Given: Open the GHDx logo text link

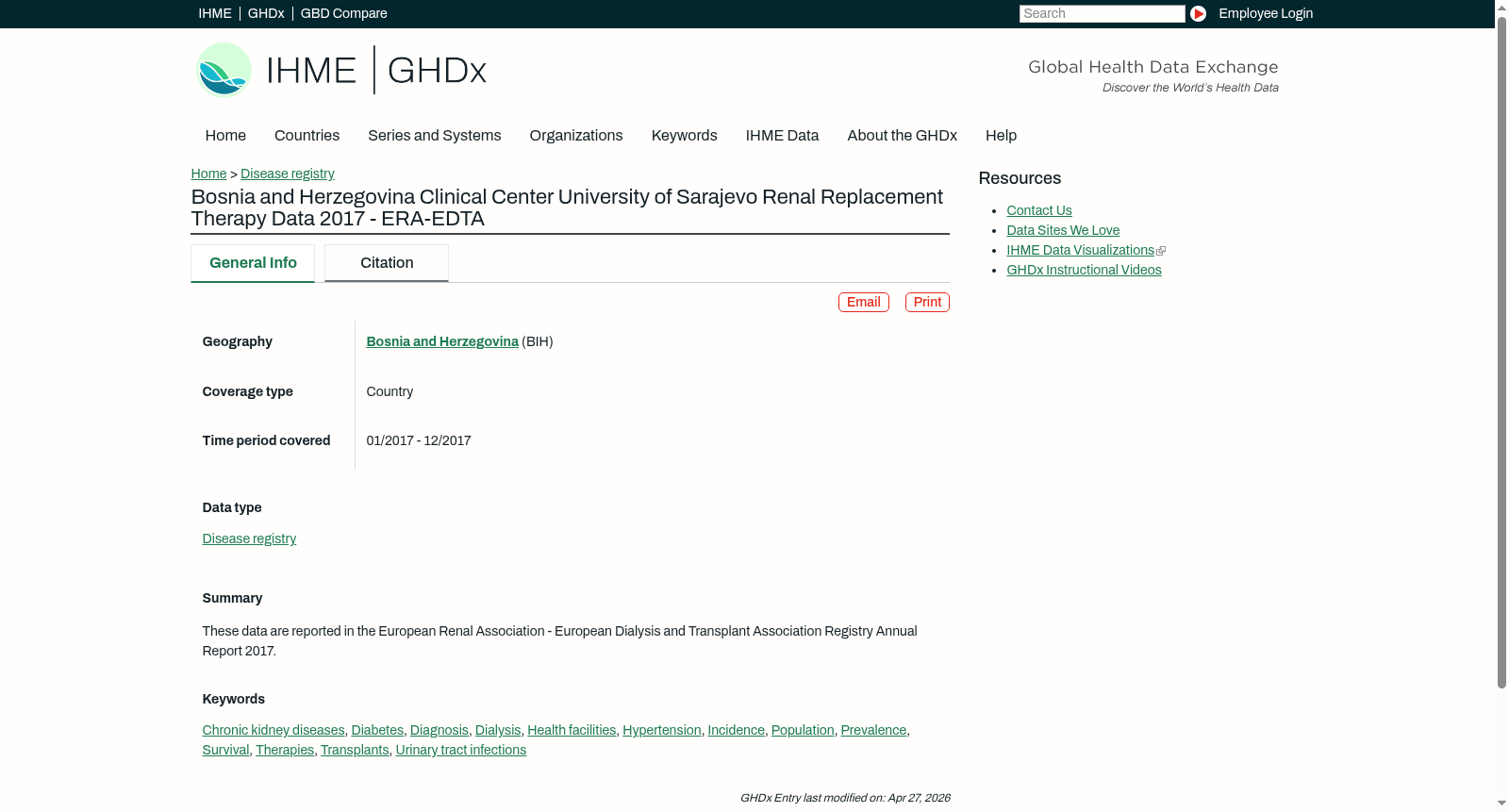Looking at the screenshot, I should tap(437, 71).
